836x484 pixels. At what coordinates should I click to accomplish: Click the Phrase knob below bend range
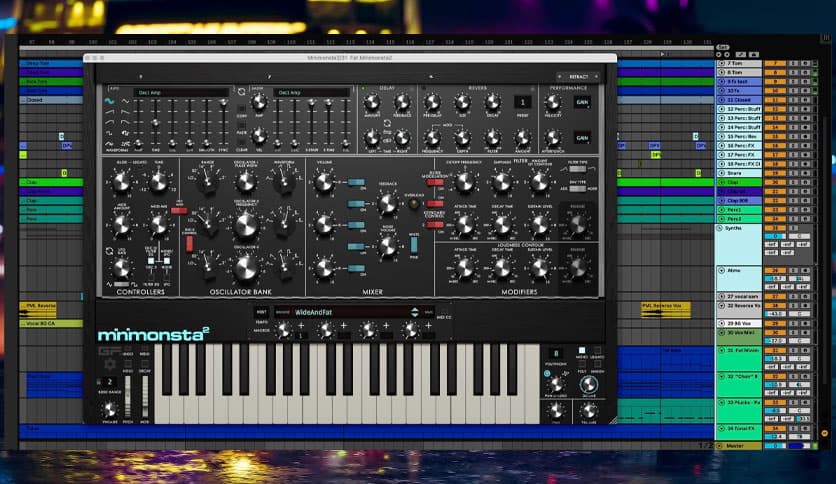(x=110, y=409)
